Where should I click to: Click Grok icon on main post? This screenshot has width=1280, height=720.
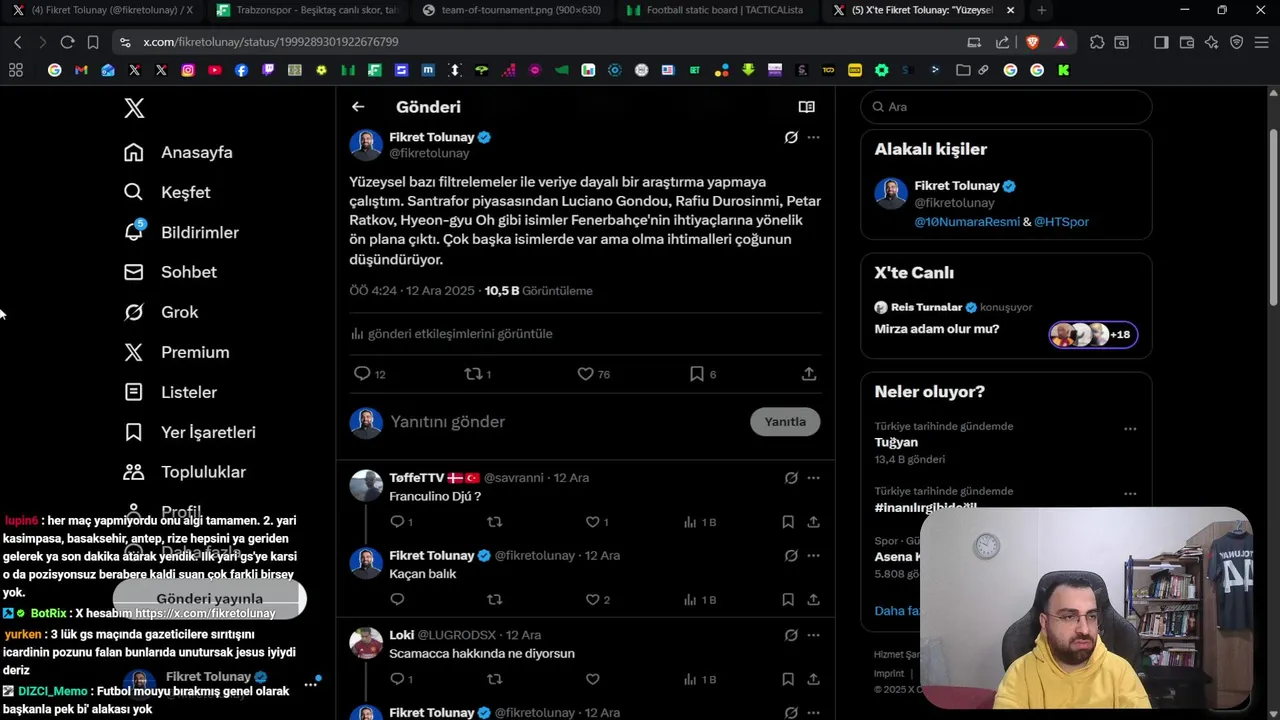pyautogui.click(x=791, y=137)
